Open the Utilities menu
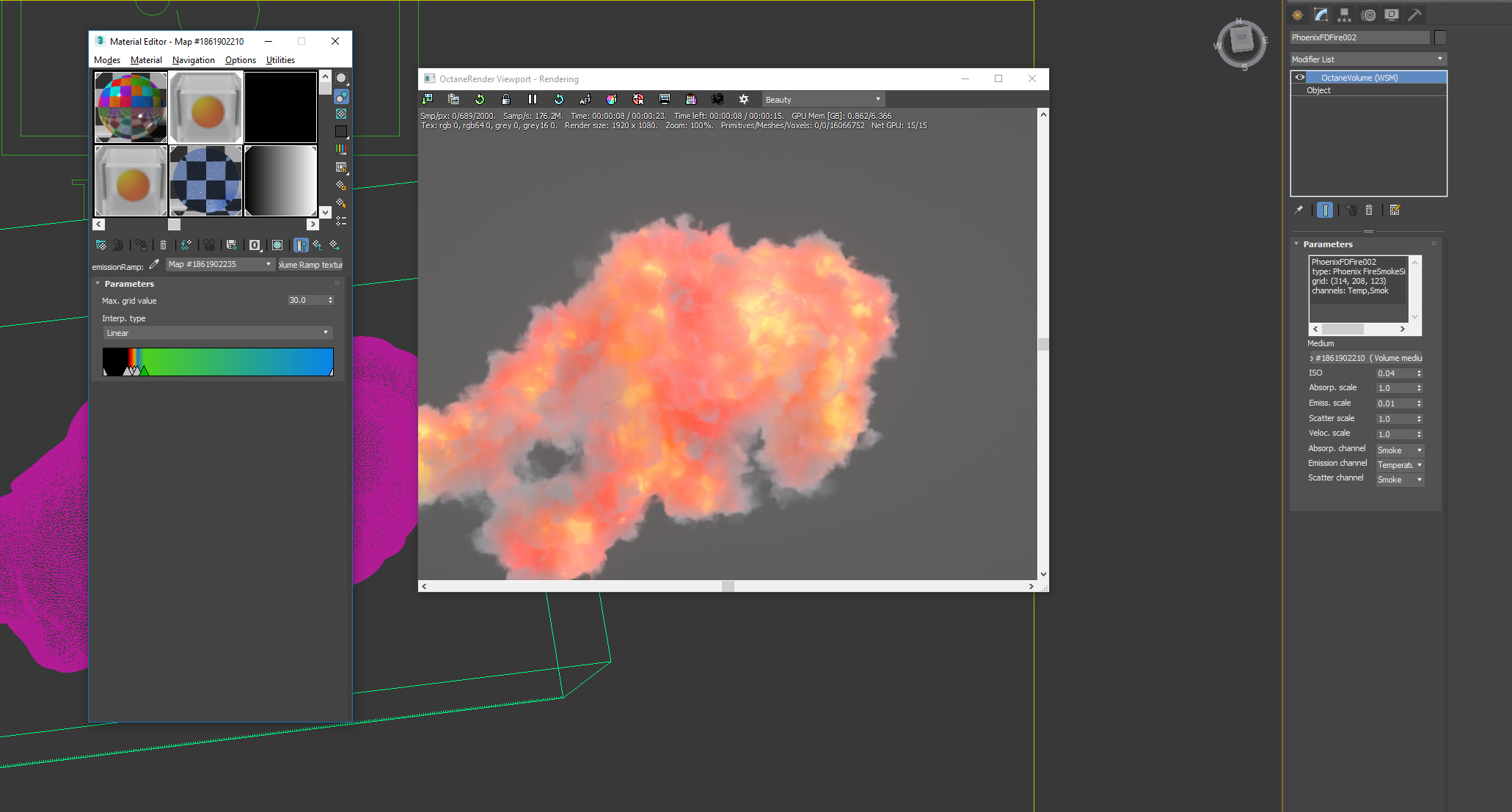The image size is (1512, 812). [x=280, y=60]
